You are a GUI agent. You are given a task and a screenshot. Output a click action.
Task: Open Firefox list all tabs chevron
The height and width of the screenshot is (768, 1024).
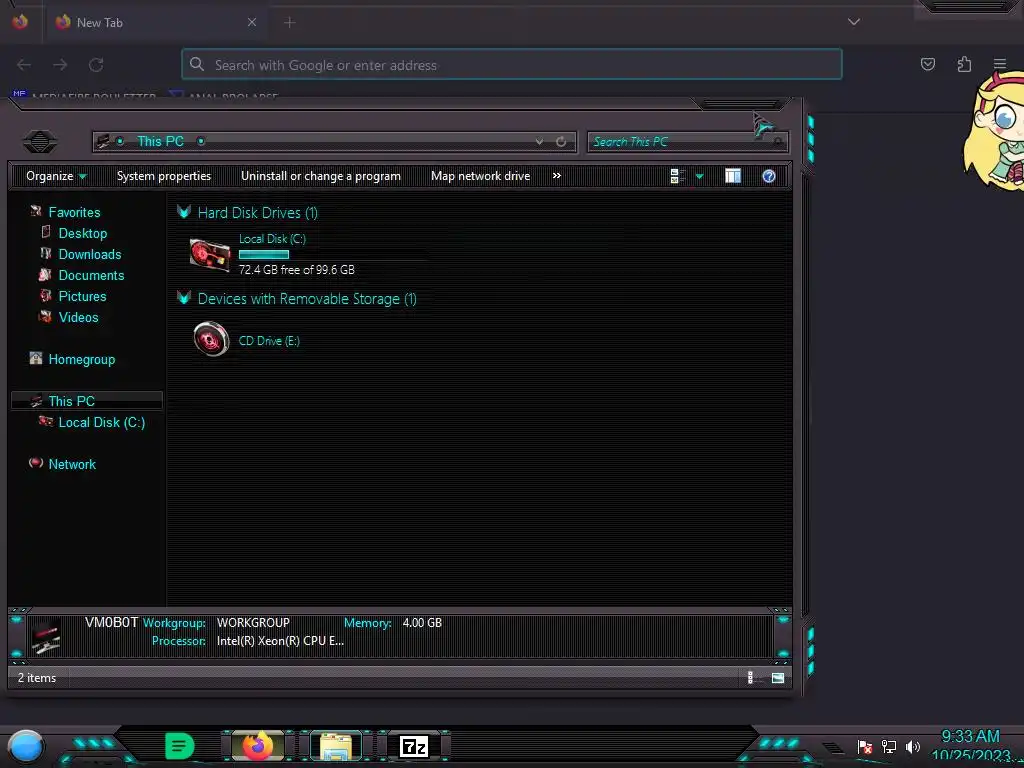(x=854, y=22)
